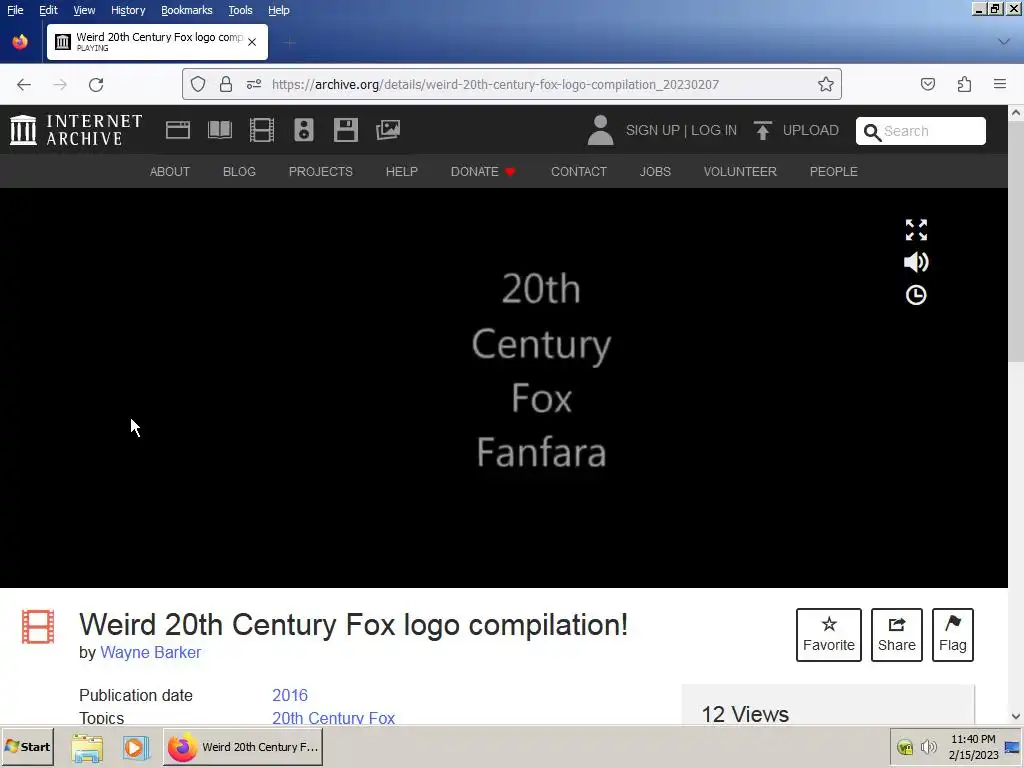The width and height of the screenshot is (1024, 768).
Task: Go to the PEOPLE page
Action: tap(833, 172)
